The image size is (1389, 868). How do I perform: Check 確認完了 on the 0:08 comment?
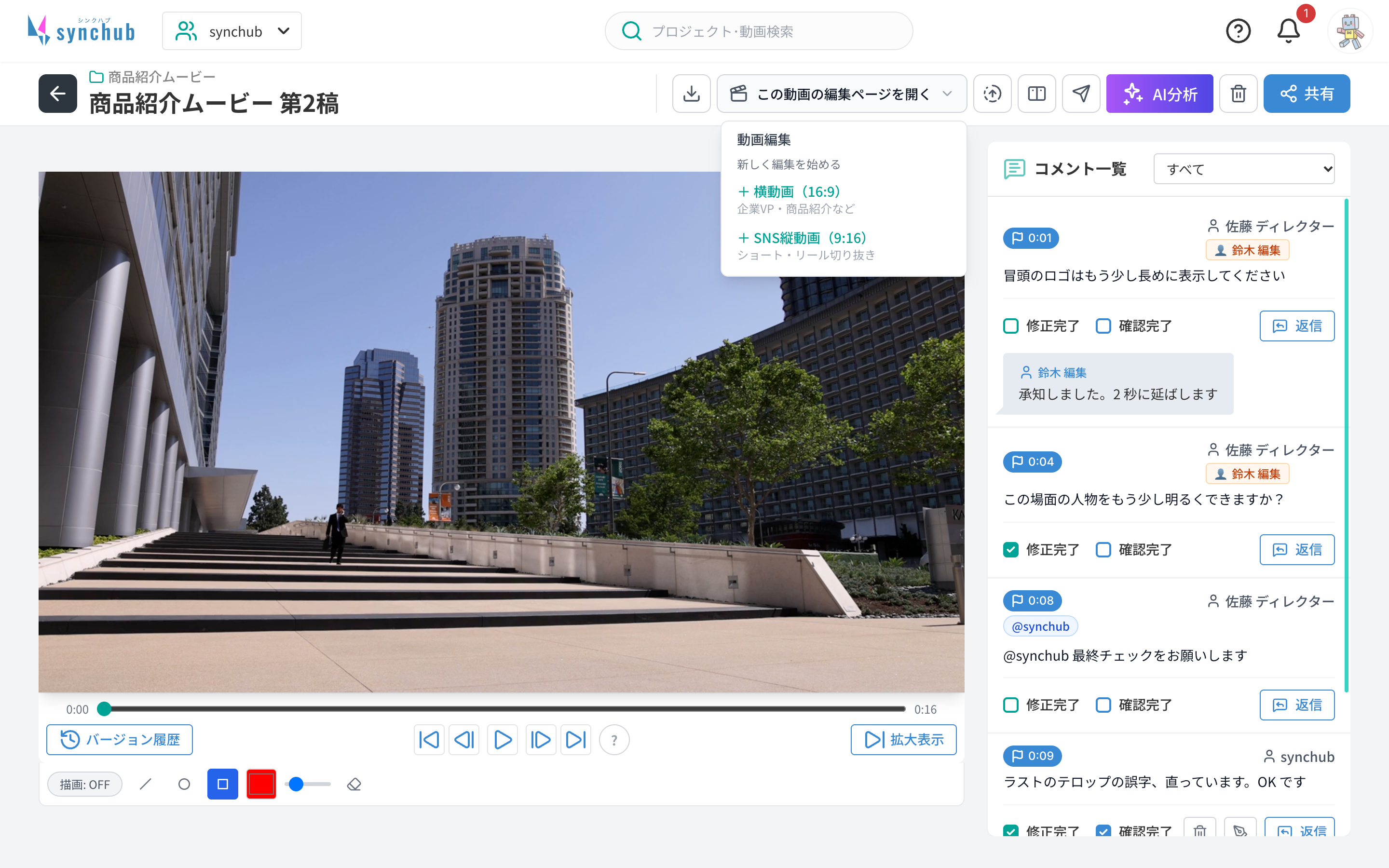pos(1103,705)
